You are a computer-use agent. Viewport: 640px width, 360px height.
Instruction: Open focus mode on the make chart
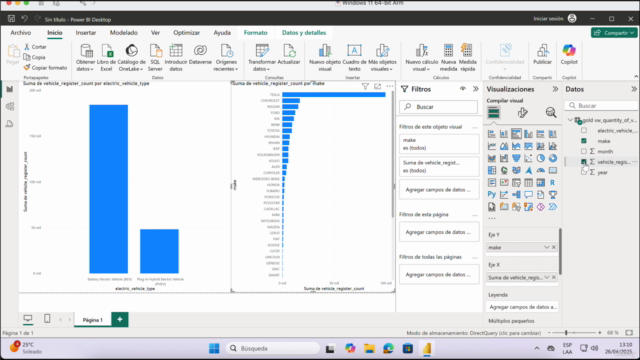[x=378, y=87]
